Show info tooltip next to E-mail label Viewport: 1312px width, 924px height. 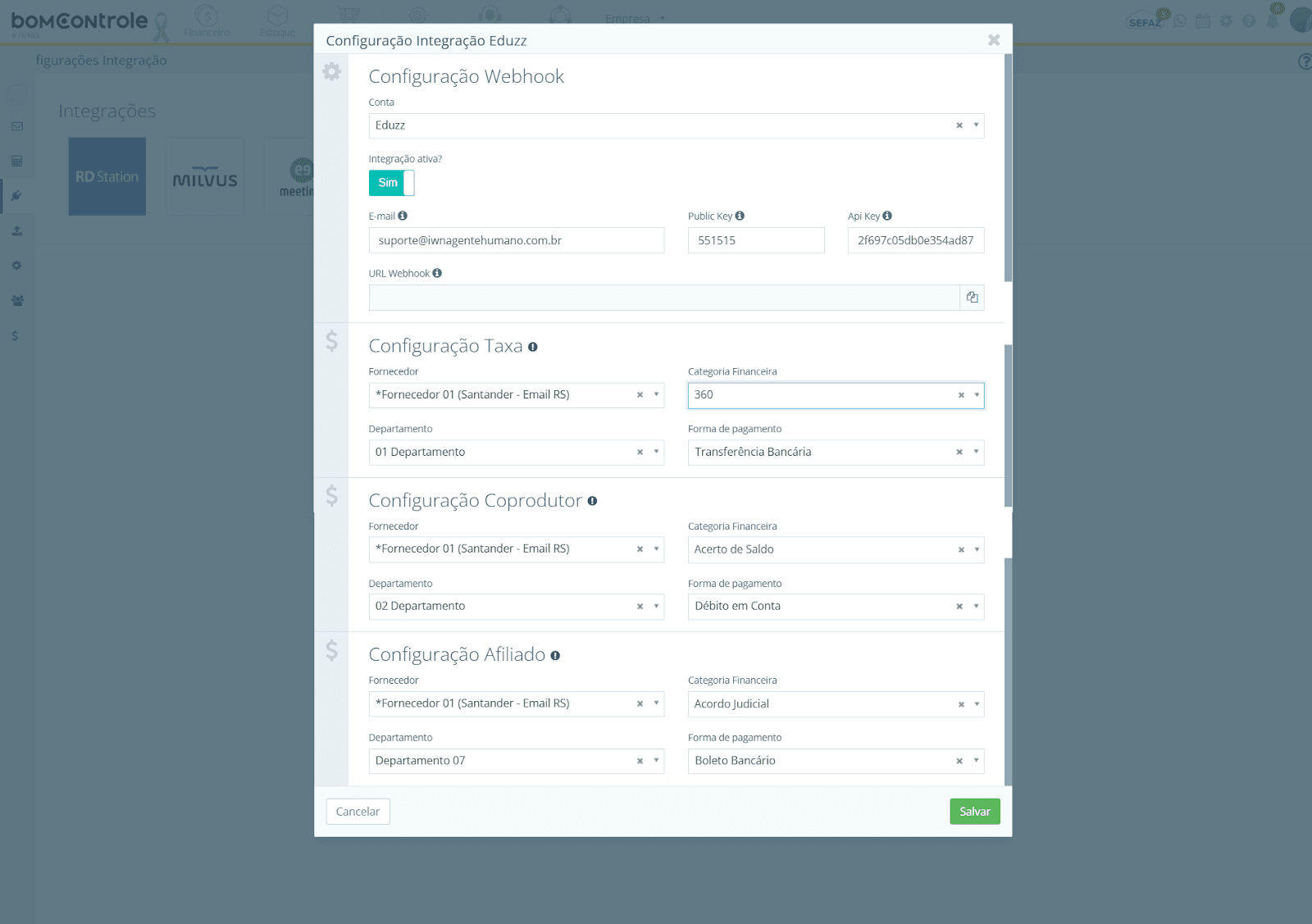coord(403,216)
